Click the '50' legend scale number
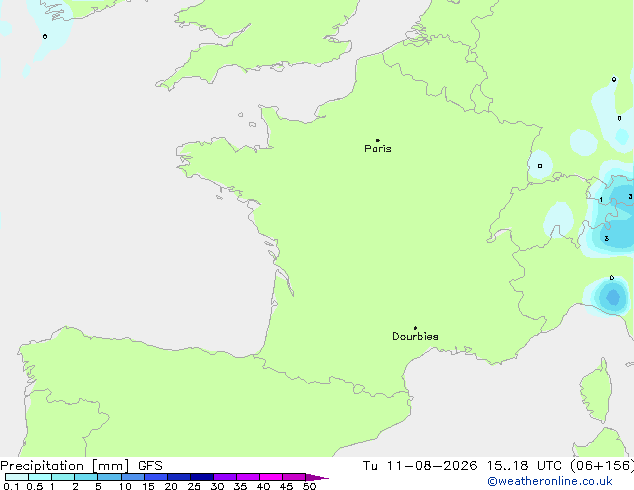This screenshot has height=490, width=634. point(309,486)
